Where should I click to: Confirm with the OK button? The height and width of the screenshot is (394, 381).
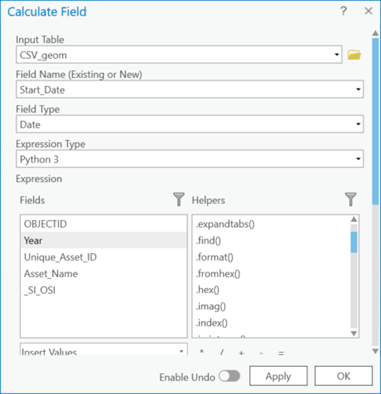[343, 376]
